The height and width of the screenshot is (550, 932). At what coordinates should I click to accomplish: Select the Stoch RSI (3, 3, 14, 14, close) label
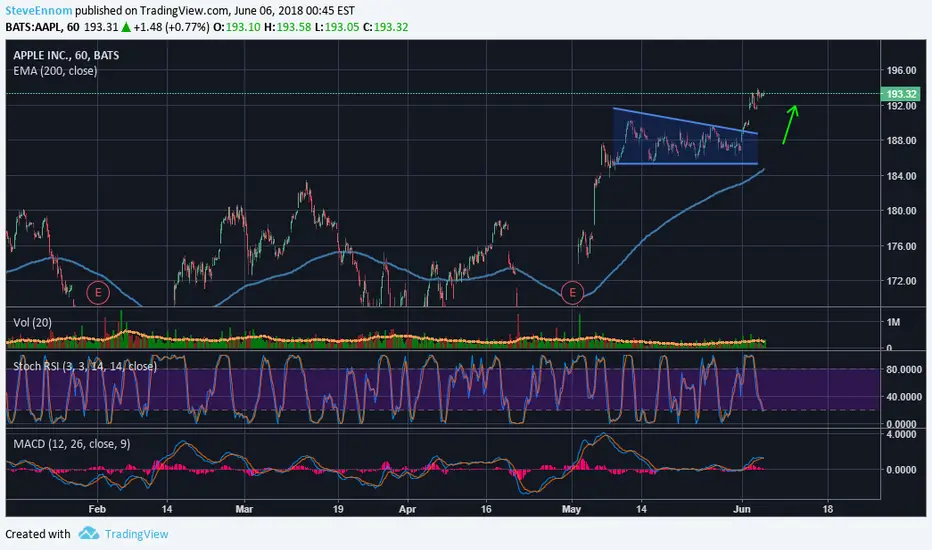point(85,366)
